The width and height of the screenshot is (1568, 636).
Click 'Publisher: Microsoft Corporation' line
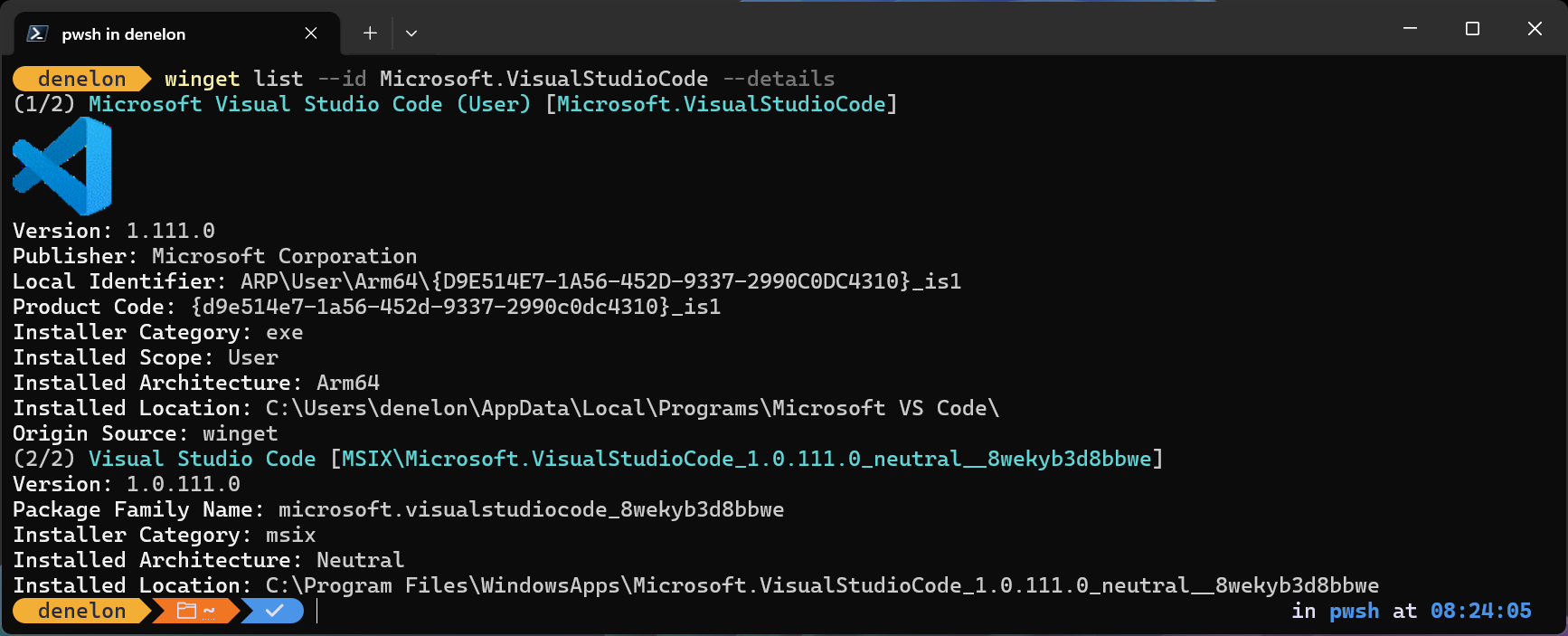215,256
